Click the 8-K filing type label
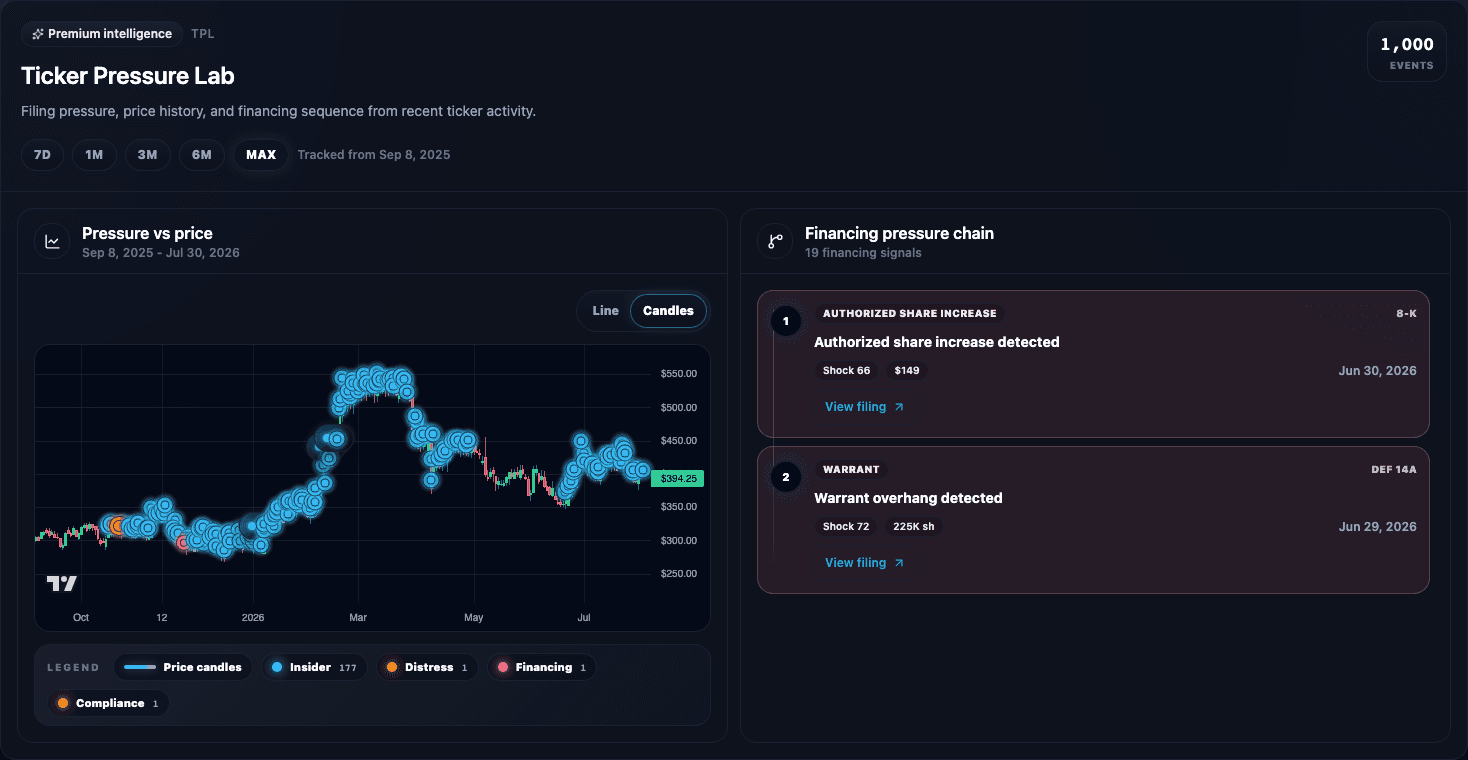The image size is (1468, 760). [x=1406, y=314]
